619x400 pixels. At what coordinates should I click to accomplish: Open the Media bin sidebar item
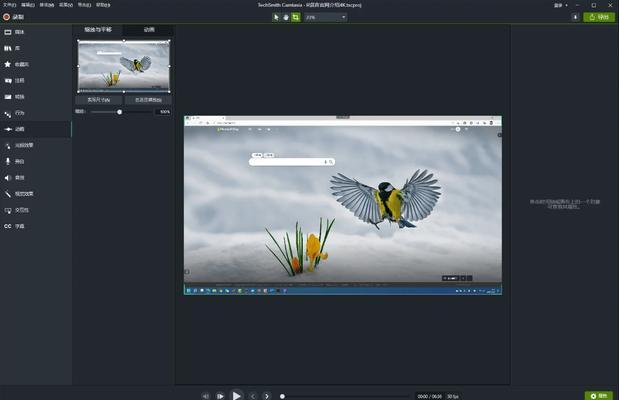tap(36, 32)
